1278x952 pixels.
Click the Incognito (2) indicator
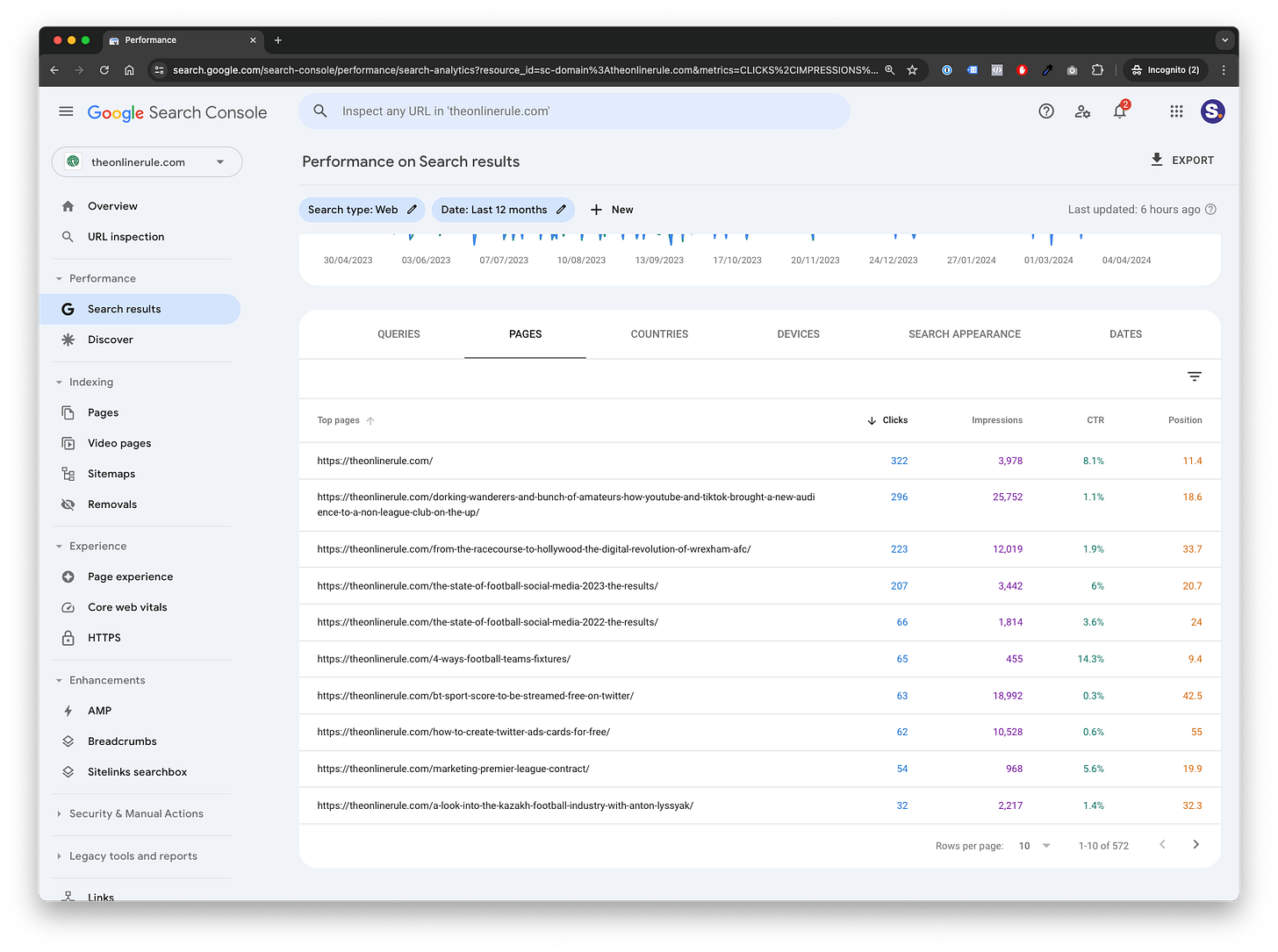pyautogui.click(x=1166, y=70)
